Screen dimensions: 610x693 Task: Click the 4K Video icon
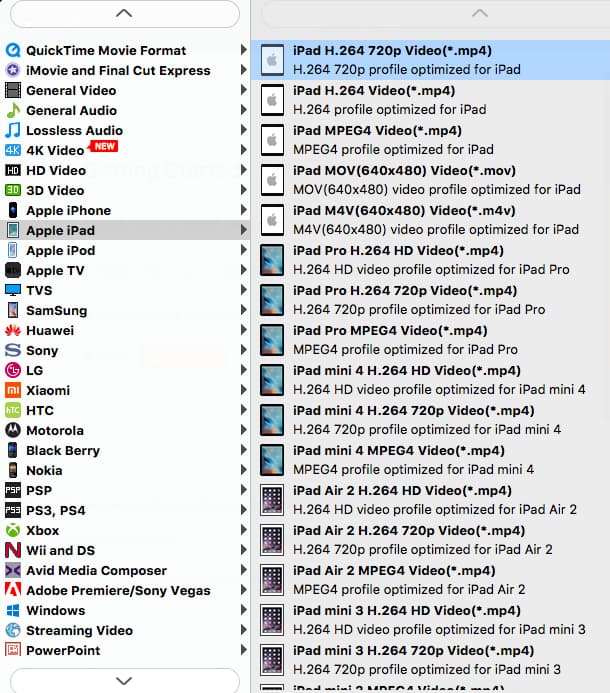13,150
